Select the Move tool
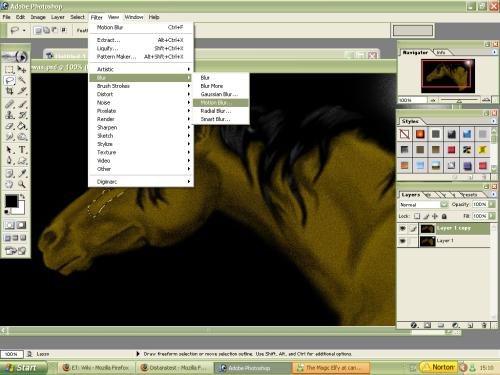Viewport: 500px width, 375px height. tap(22, 69)
